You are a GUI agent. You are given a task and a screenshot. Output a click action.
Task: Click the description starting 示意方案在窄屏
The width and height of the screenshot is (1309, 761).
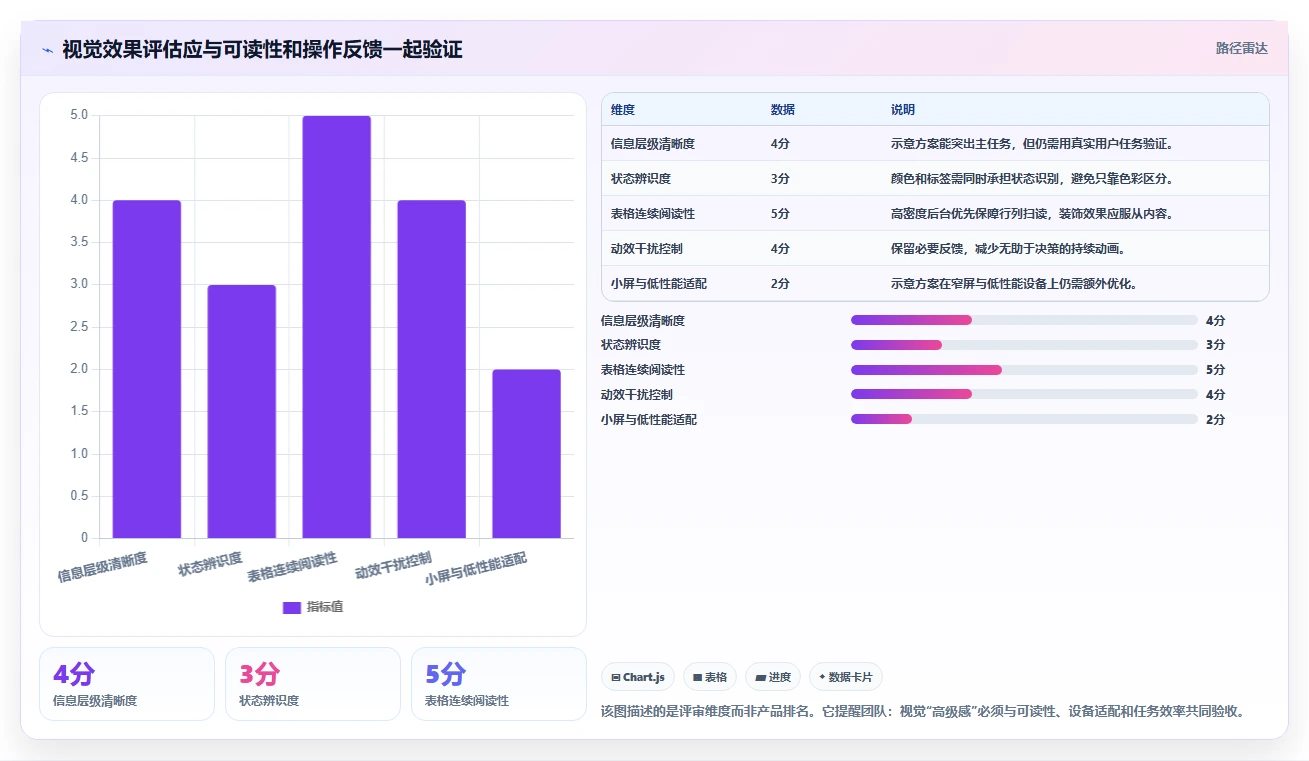(x=1014, y=284)
